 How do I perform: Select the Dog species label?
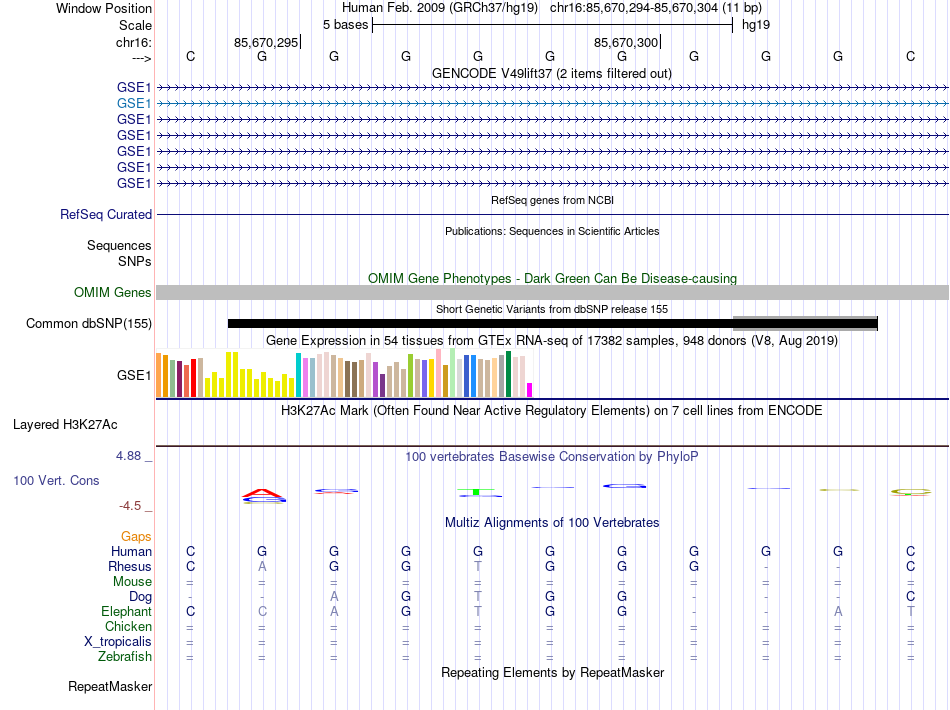click(141, 597)
